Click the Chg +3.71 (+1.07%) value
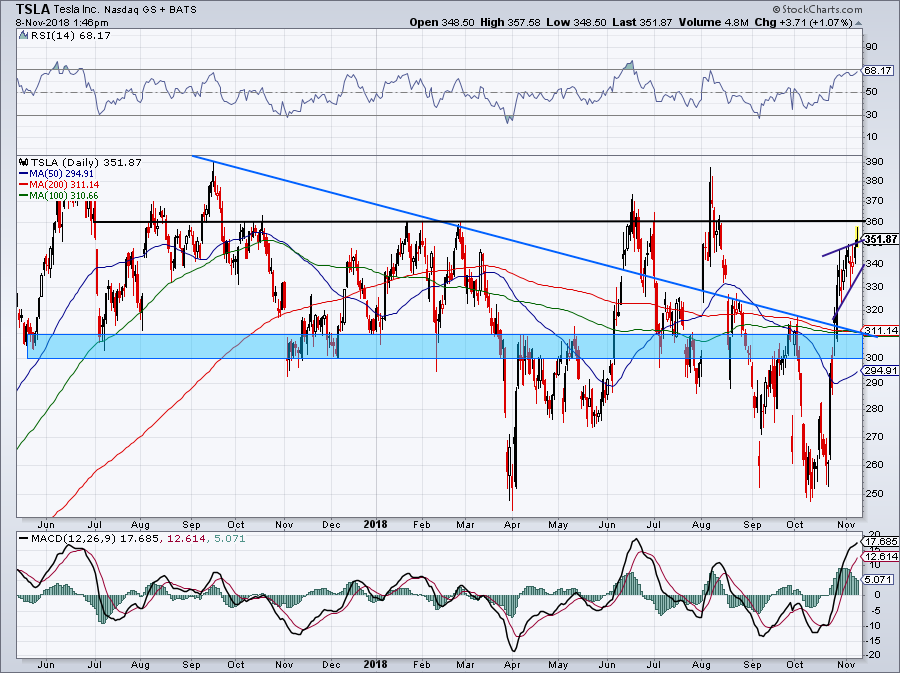This screenshot has width=900, height=673. pyautogui.click(x=804, y=22)
